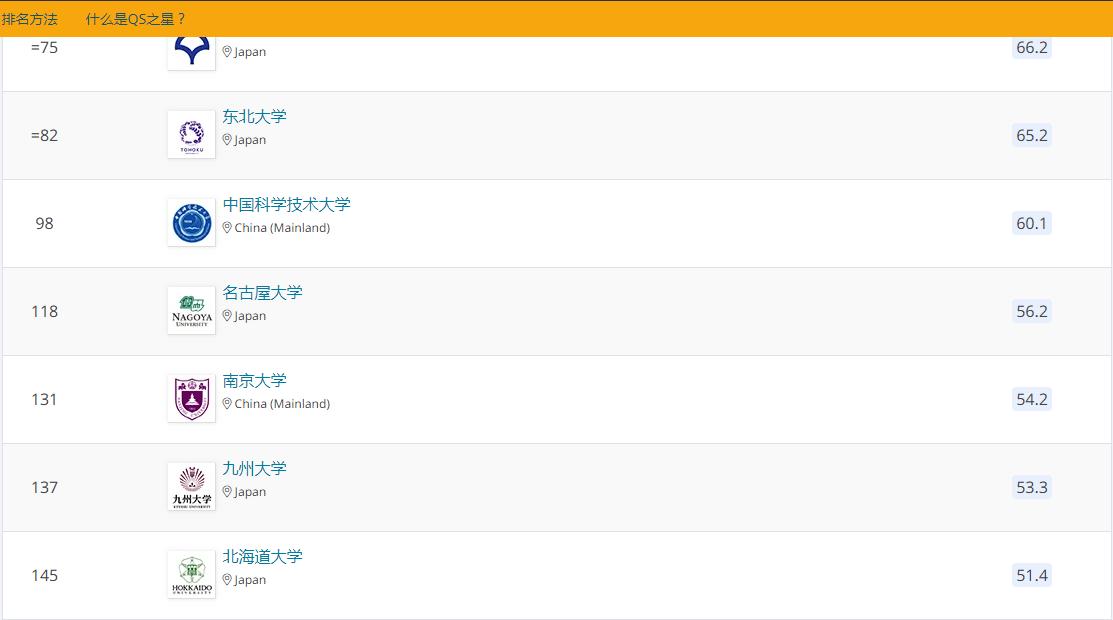Screen dimensions: 1113x620
Task: Click the rank number 137
Action: pos(44,488)
